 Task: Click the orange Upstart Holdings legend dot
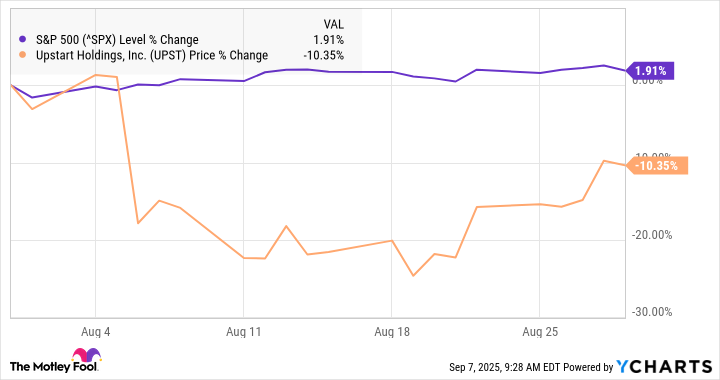click(22, 55)
